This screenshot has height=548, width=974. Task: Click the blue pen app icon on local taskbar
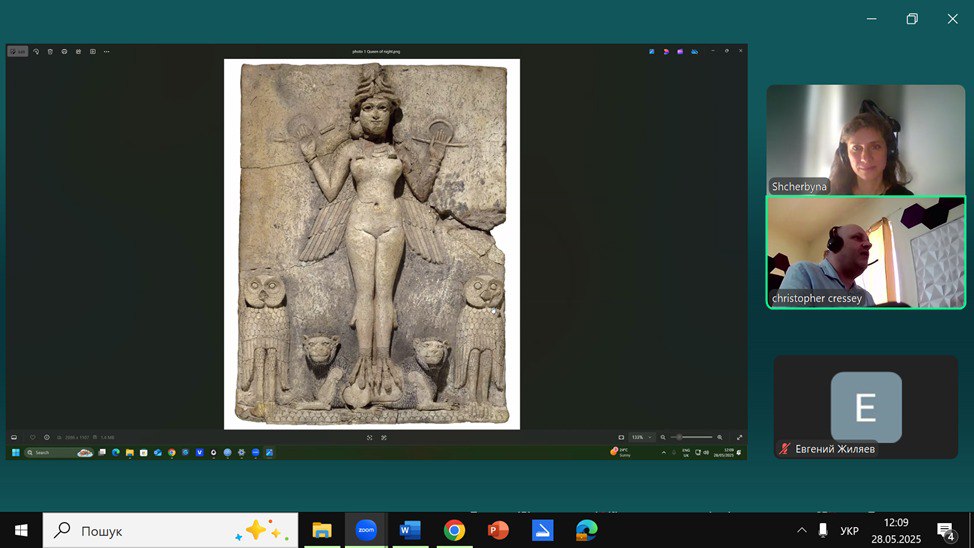(542, 531)
